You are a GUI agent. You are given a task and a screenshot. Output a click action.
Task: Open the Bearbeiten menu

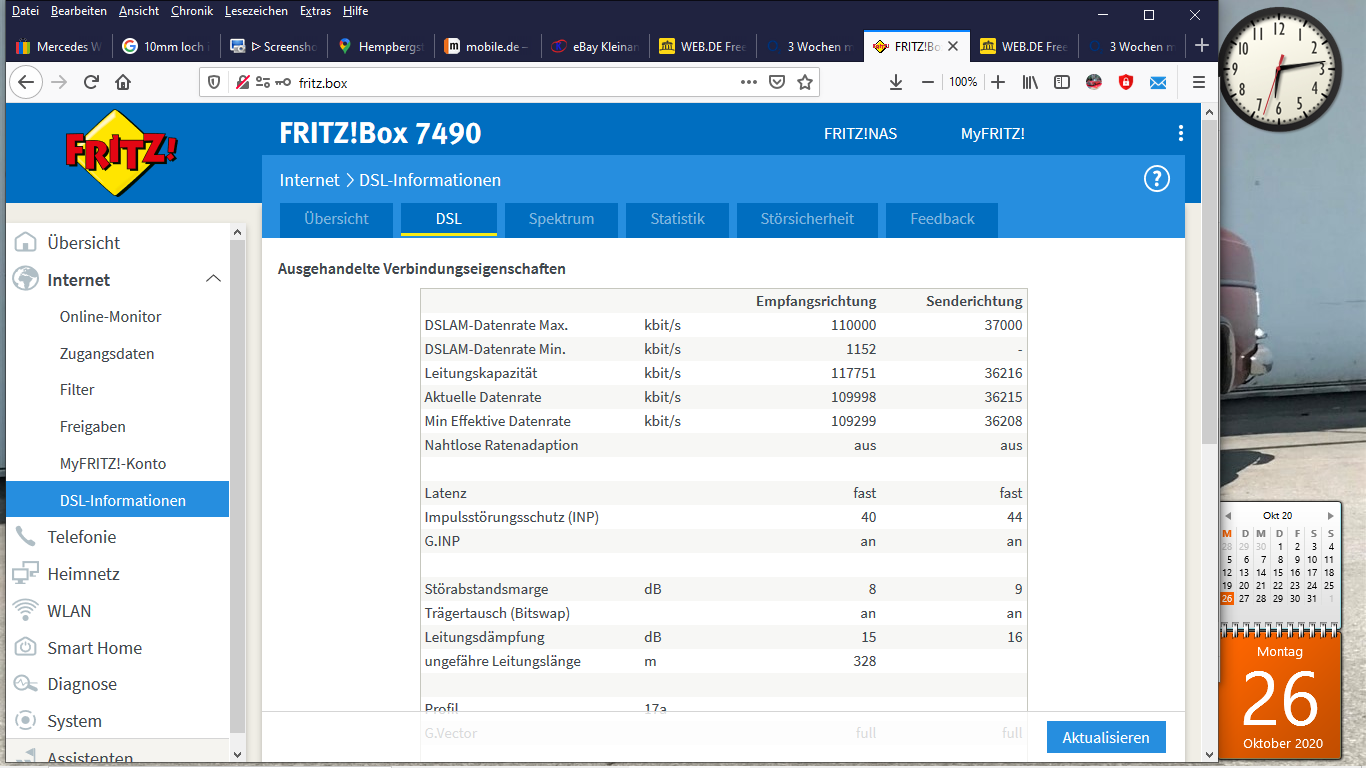(x=79, y=11)
